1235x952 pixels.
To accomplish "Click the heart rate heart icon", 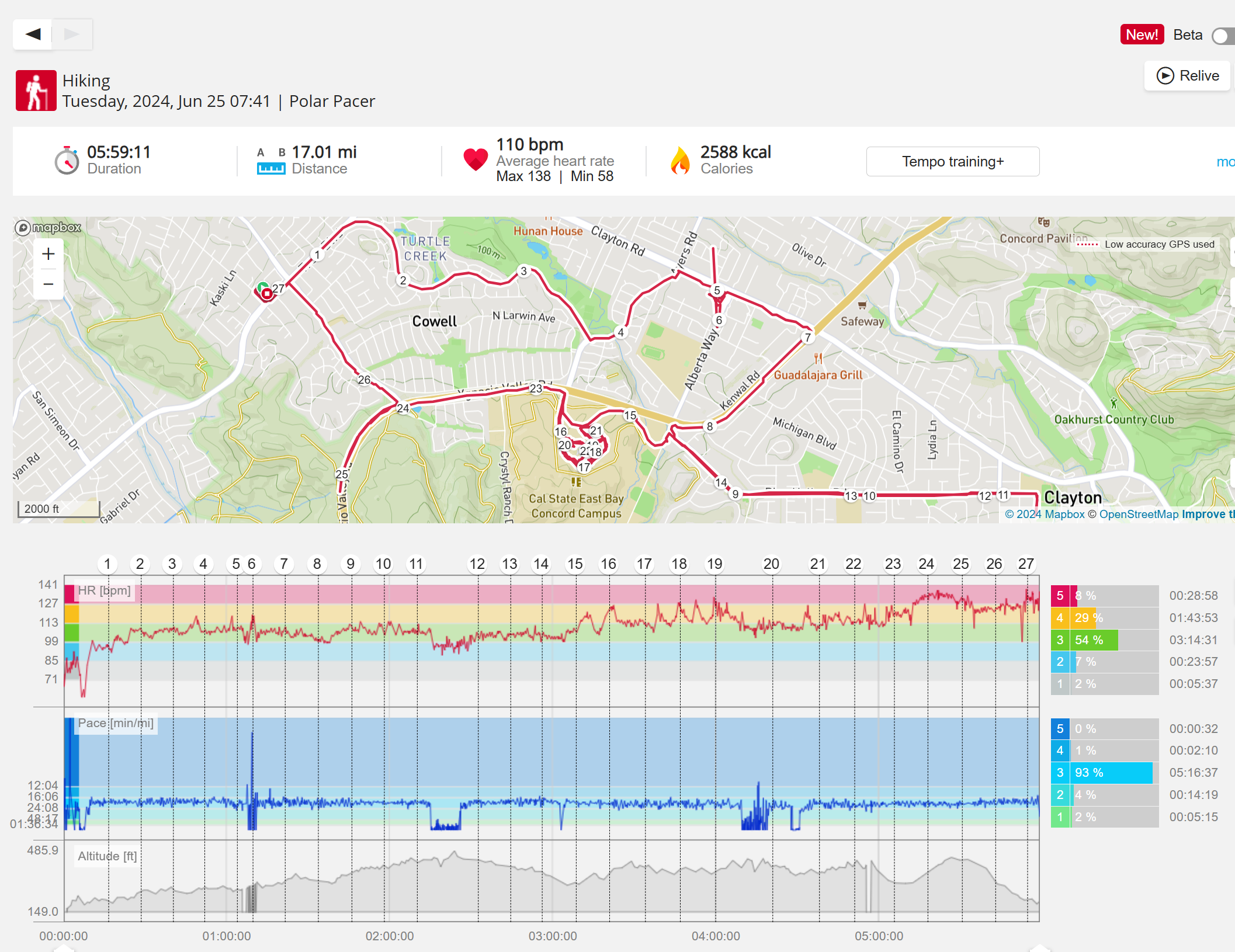I will point(475,159).
